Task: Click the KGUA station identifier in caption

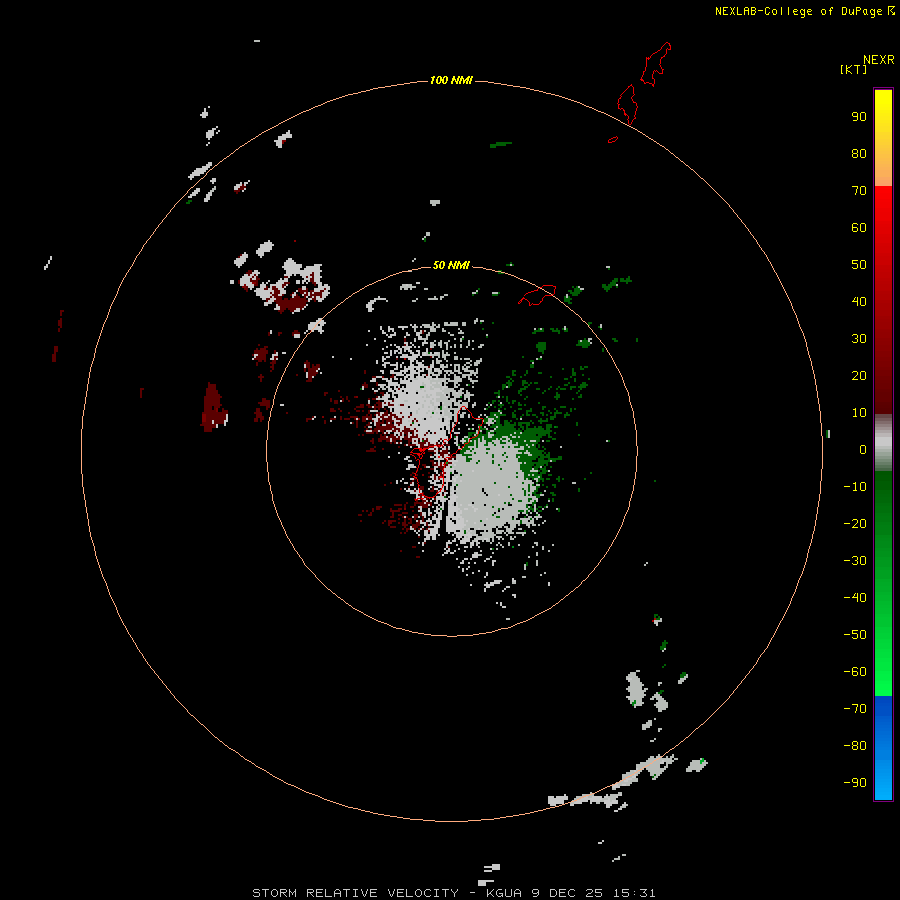Action: coord(504,893)
